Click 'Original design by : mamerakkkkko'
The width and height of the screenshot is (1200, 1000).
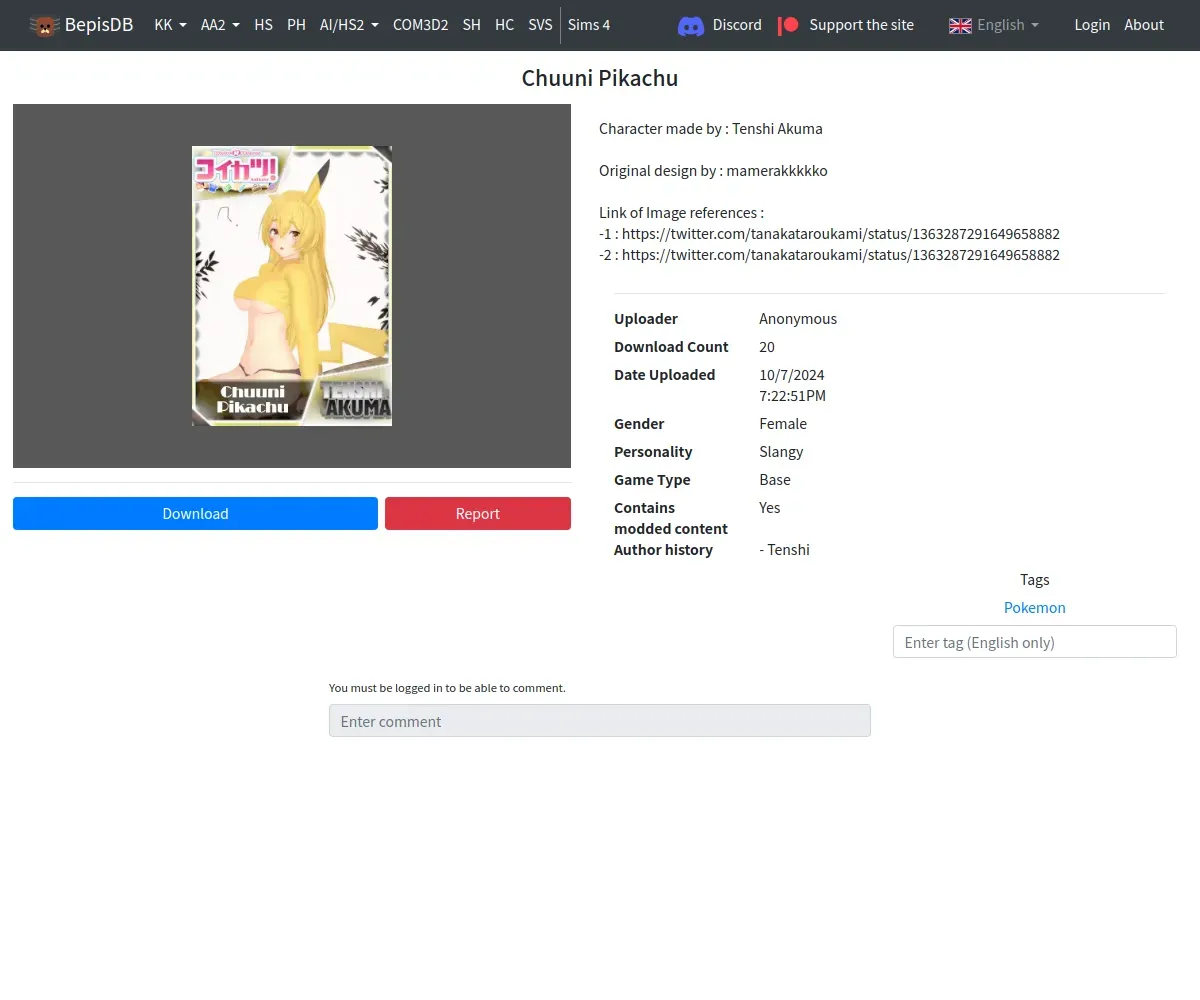click(713, 171)
